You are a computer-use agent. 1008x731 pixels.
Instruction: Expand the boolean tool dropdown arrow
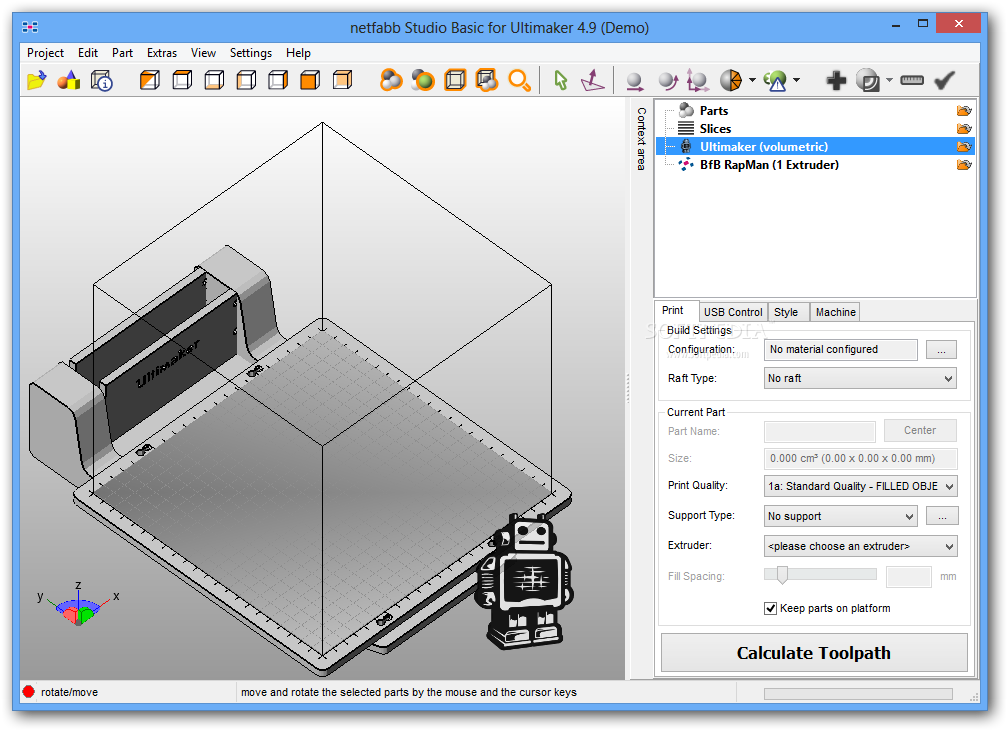coord(889,80)
